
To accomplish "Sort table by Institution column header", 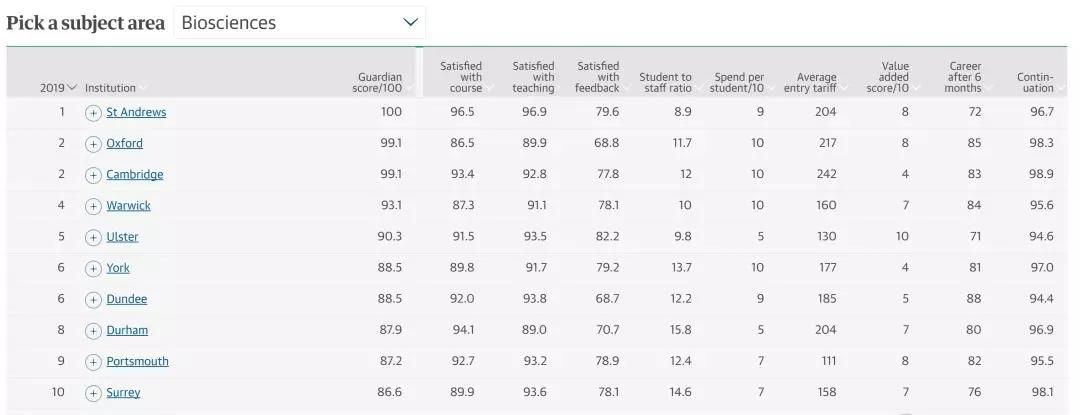I will pos(111,88).
